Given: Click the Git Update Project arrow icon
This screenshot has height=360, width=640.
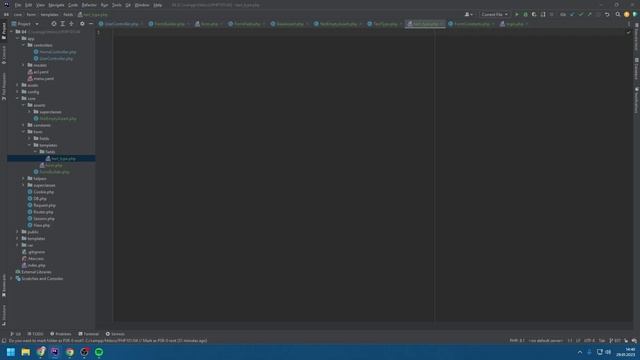Looking at the screenshot, I should [572, 14].
